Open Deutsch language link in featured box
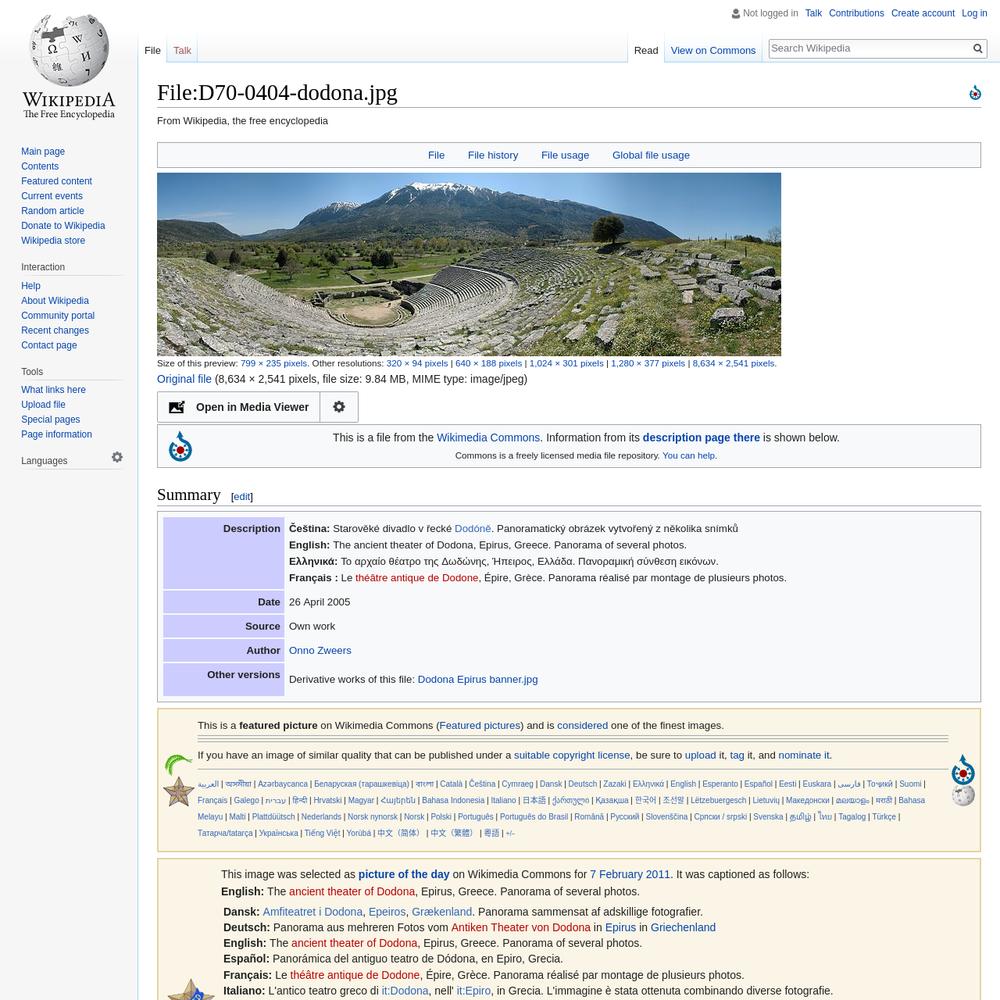 582,784
